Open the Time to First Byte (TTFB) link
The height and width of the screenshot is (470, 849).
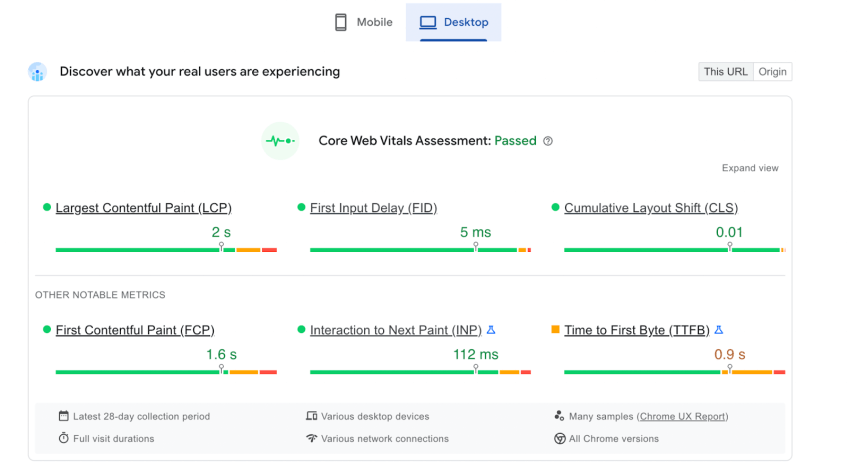637,330
